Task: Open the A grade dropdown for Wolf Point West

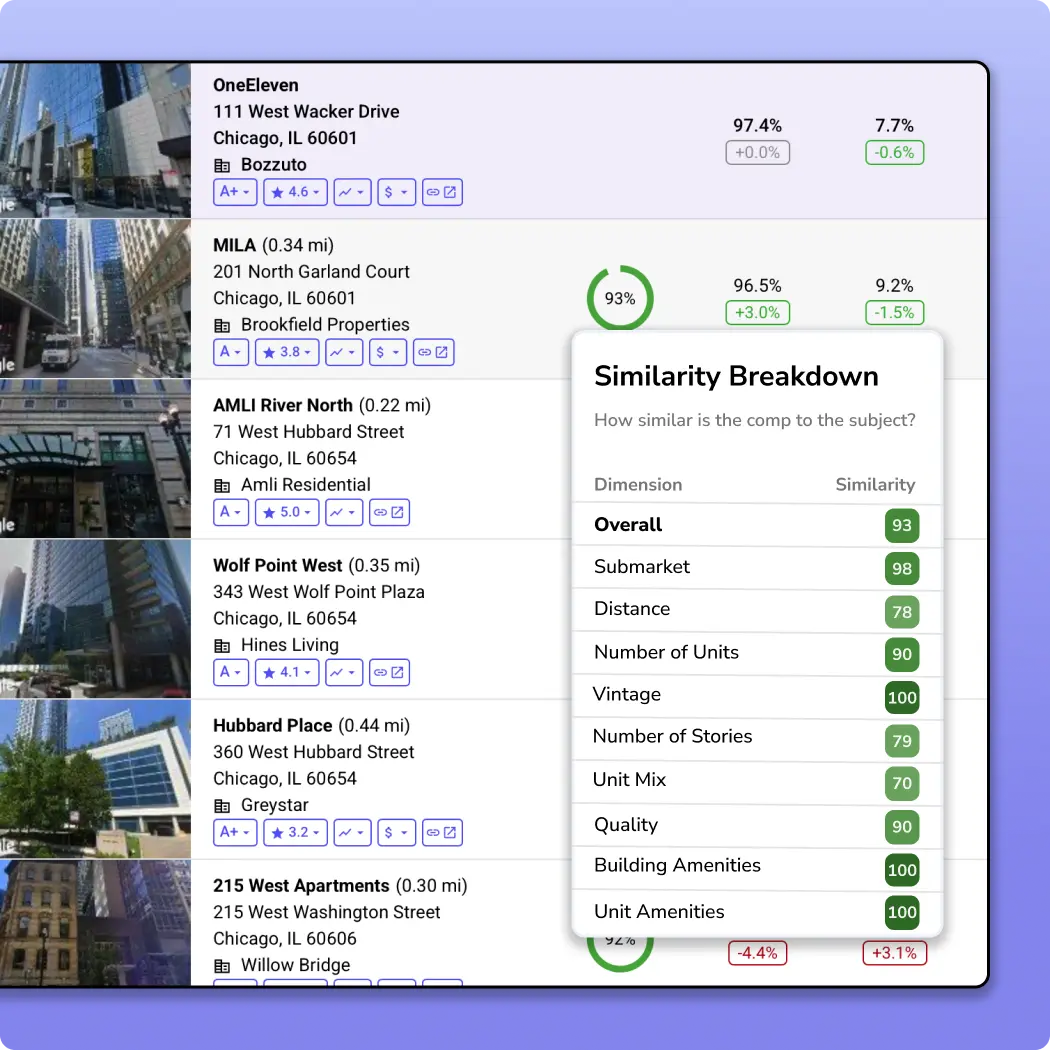Action: (x=231, y=672)
